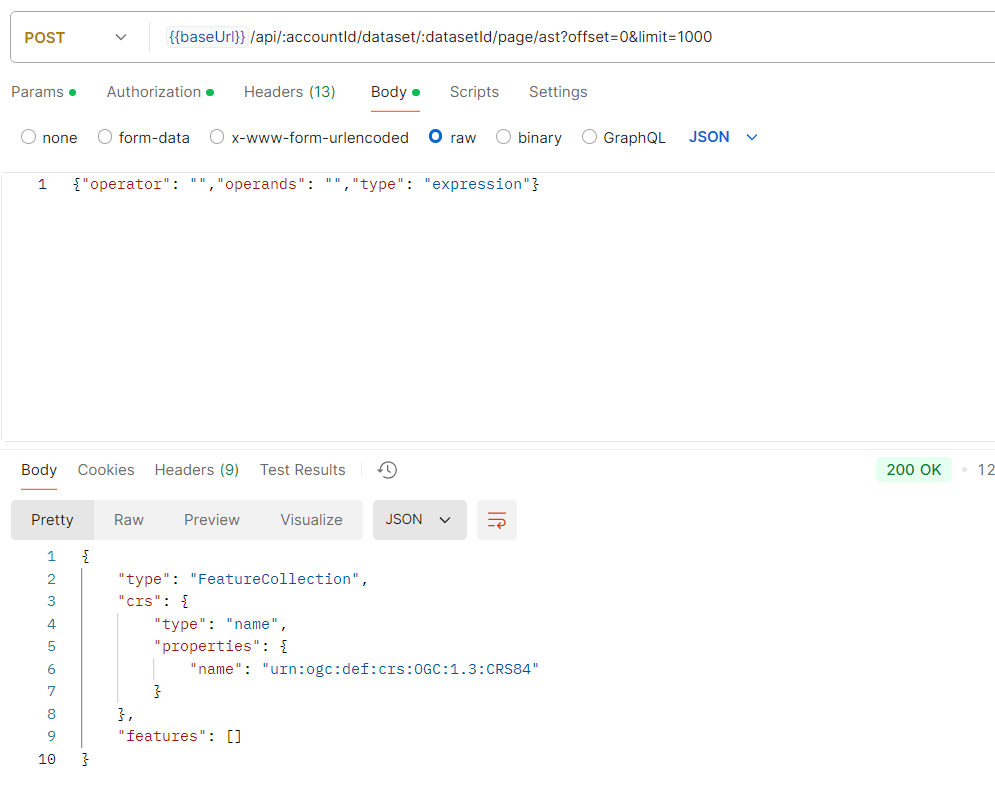Click the response history clock icon
The height and width of the screenshot is (811, 995).
pyautogui.click(x=387, y=470)
